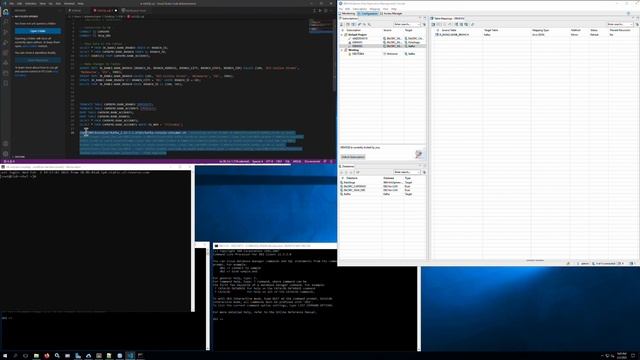Collapse the Default Project node in Subscriptions tree
Image resolution: width=640 pixels, height=360 pixels.
pyautogui.click(x=342, y=35)
